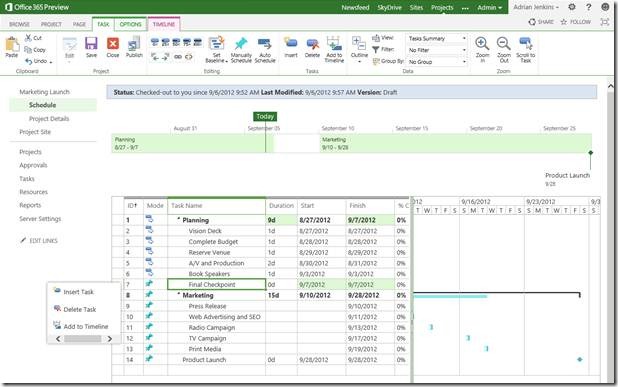Collapse the Marketing summary task
Viewport: 618px width, 387px height.
[179, 295]
